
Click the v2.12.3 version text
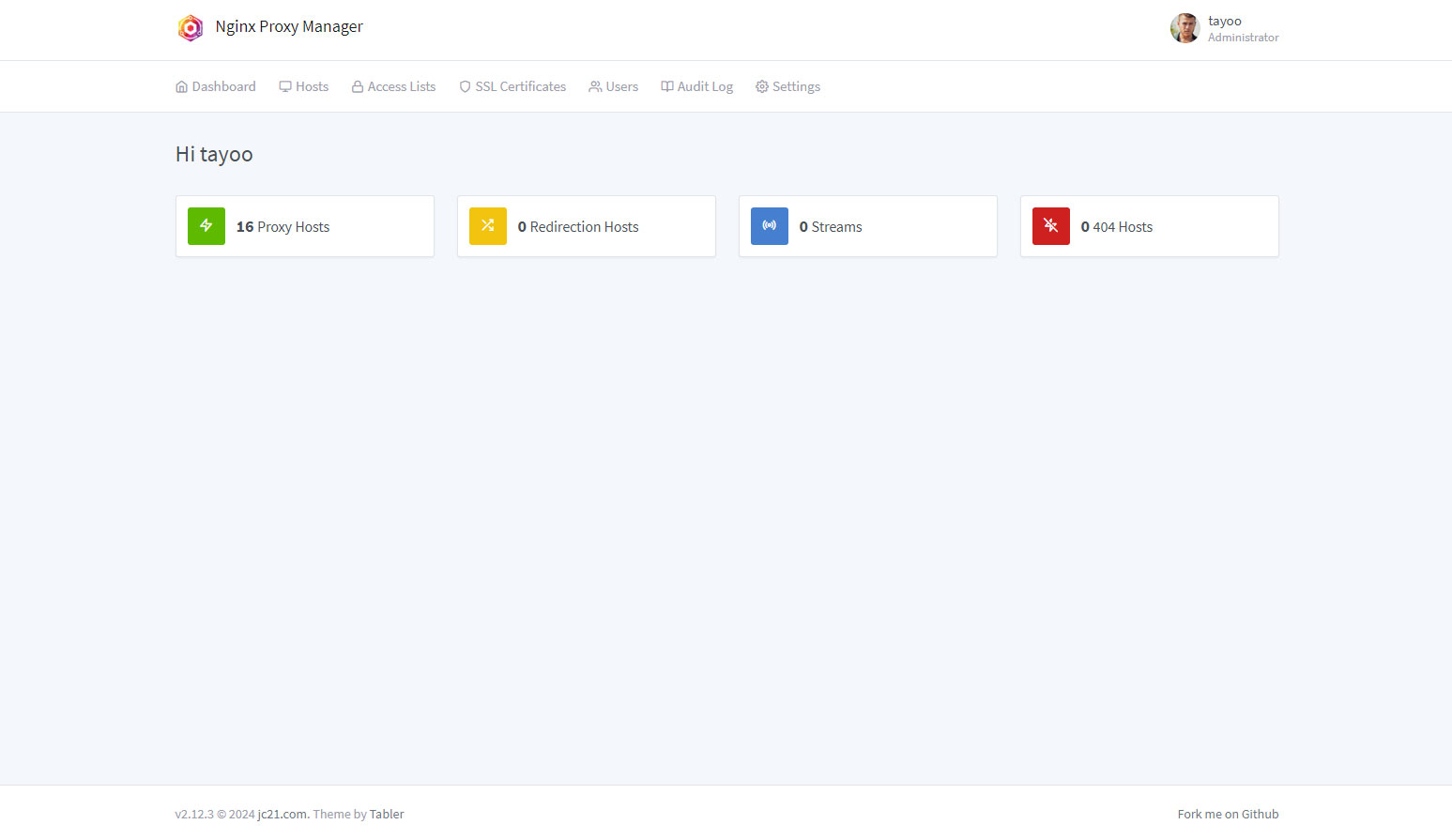coord(194,815)
